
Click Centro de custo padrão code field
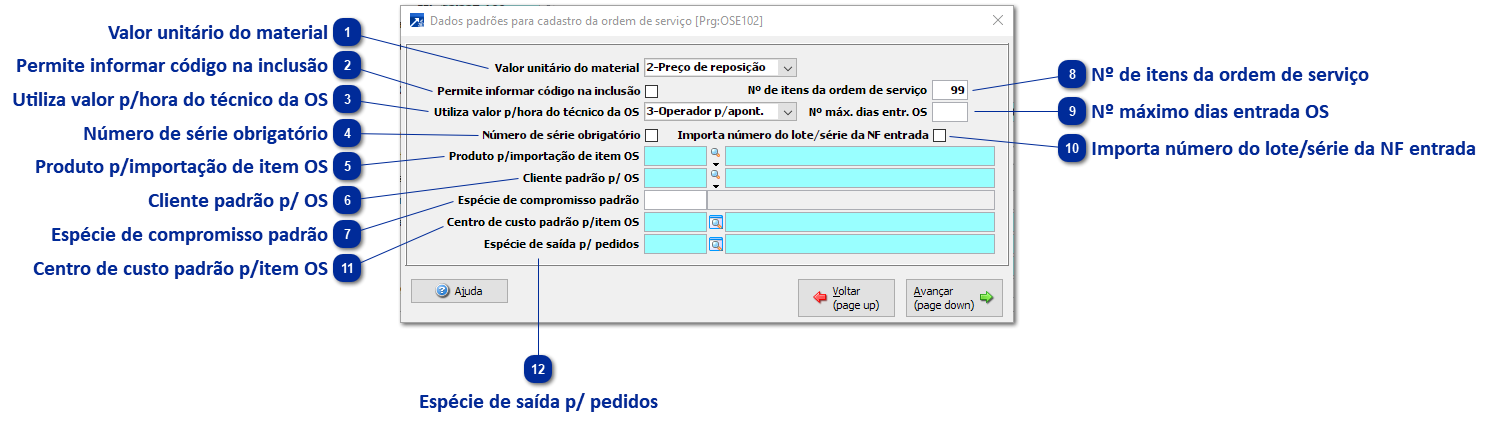(x=675, y=222)
